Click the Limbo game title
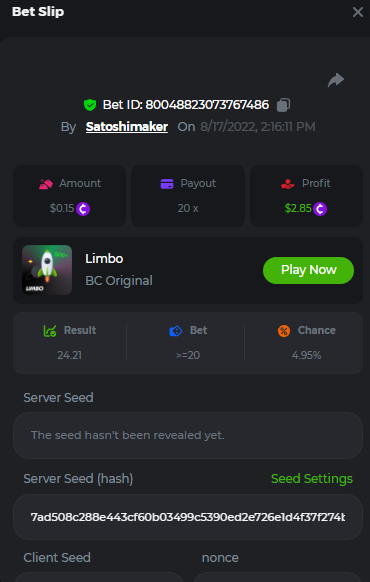370x582 pixels. (x=104, y=259)
